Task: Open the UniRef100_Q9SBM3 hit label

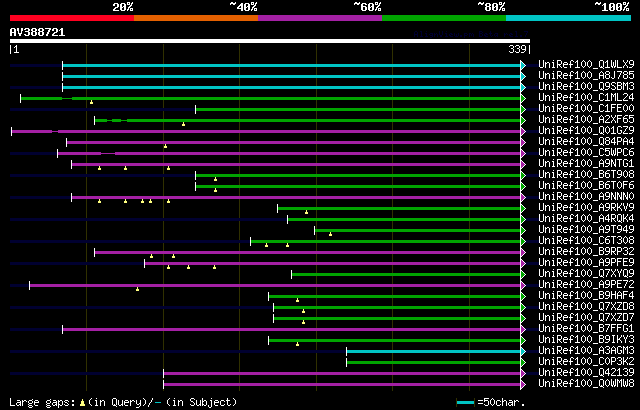Action: click(x=586, y=86)
